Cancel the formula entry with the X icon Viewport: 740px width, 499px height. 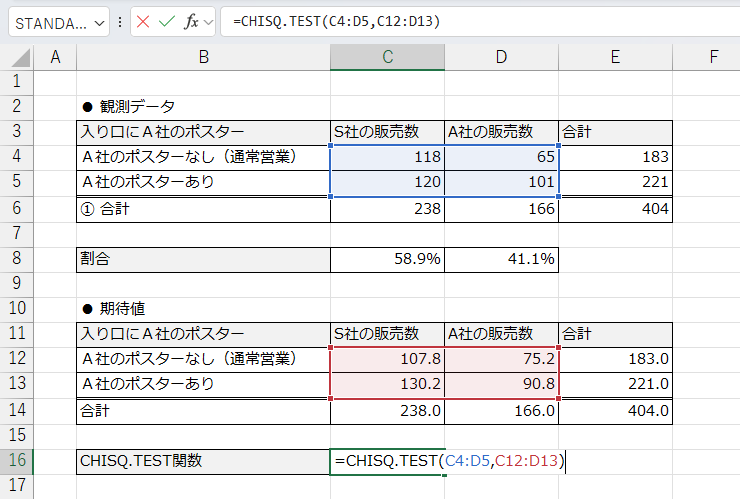(143, 22)
